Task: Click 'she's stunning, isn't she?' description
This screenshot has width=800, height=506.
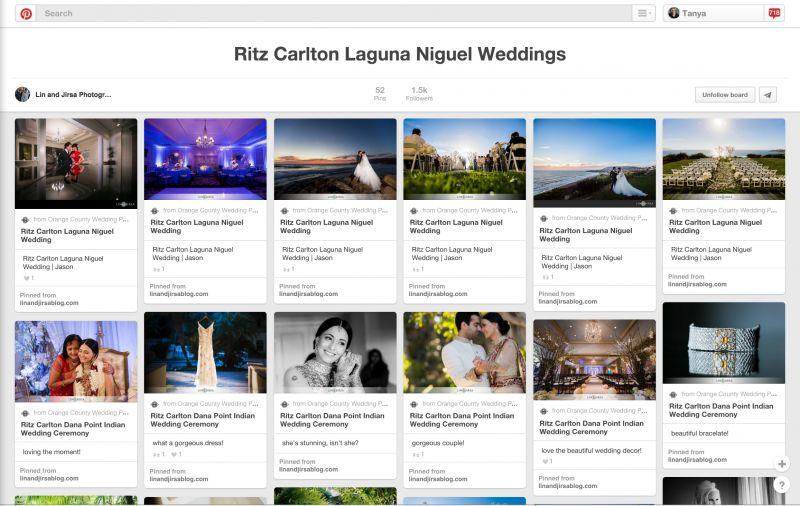Action: pos(320,443)
